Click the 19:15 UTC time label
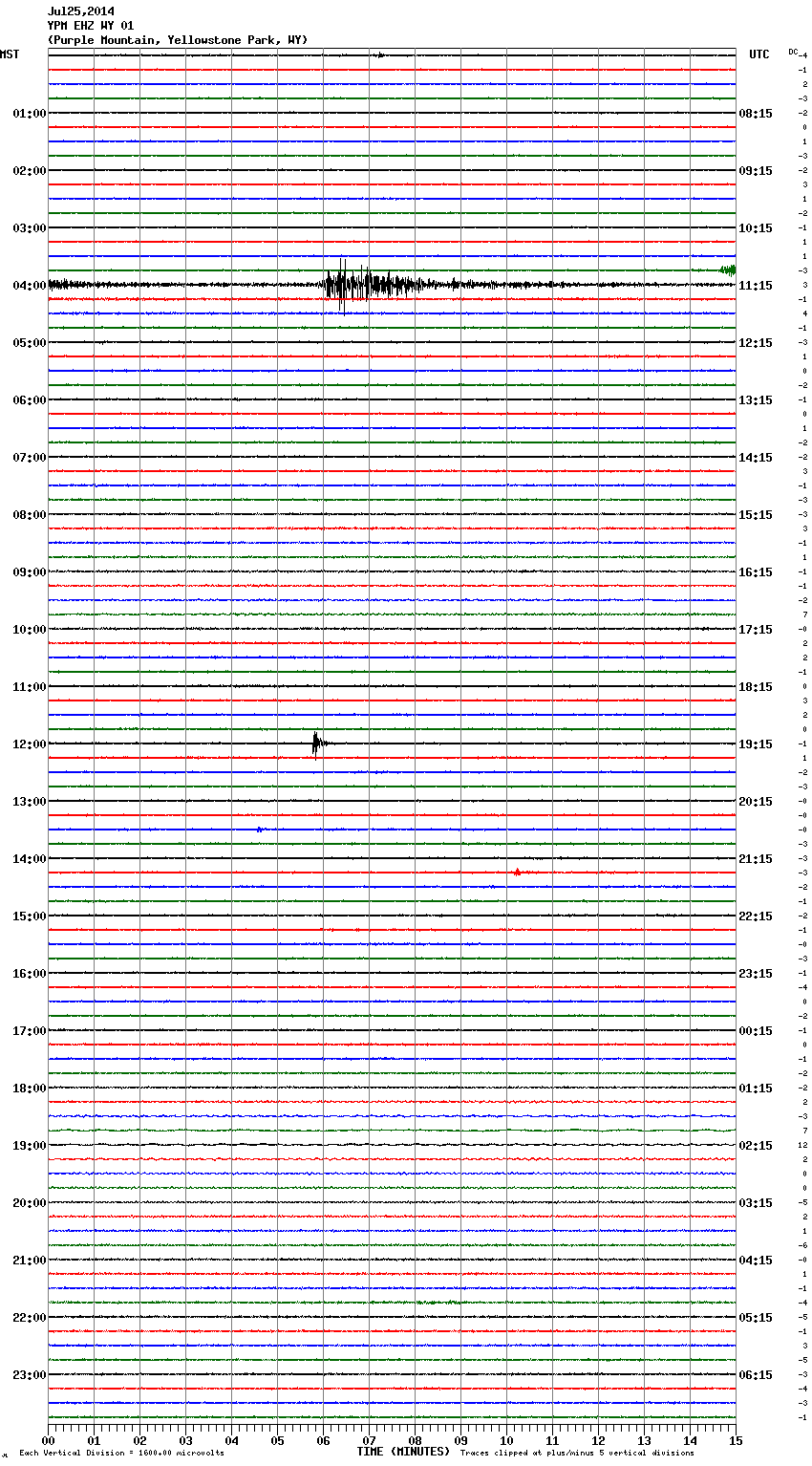 pos(756,744)
